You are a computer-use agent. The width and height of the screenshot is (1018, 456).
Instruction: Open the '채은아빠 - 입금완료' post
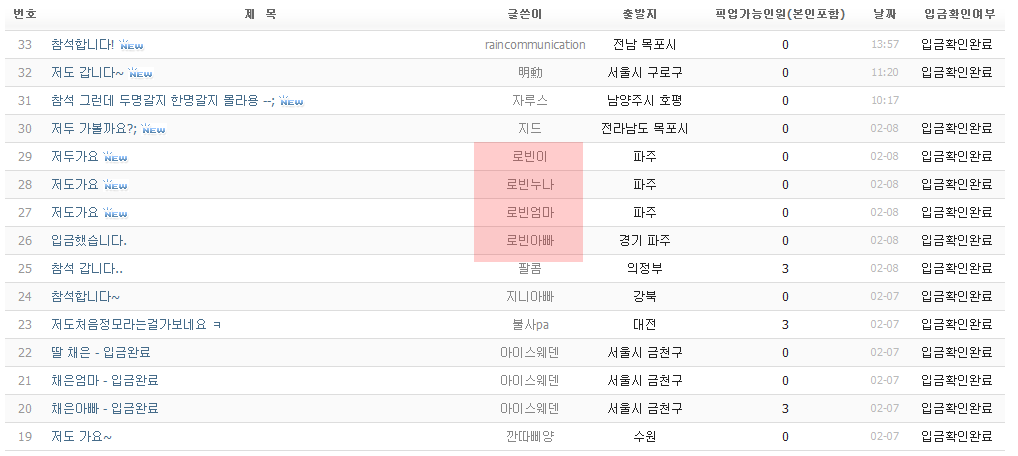coord(105,409)
